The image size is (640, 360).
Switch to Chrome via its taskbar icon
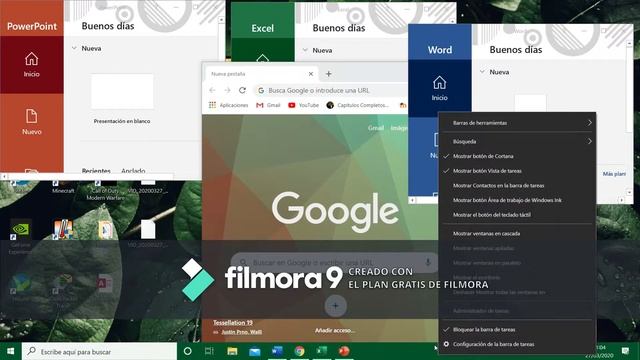(x=300, y=351)
